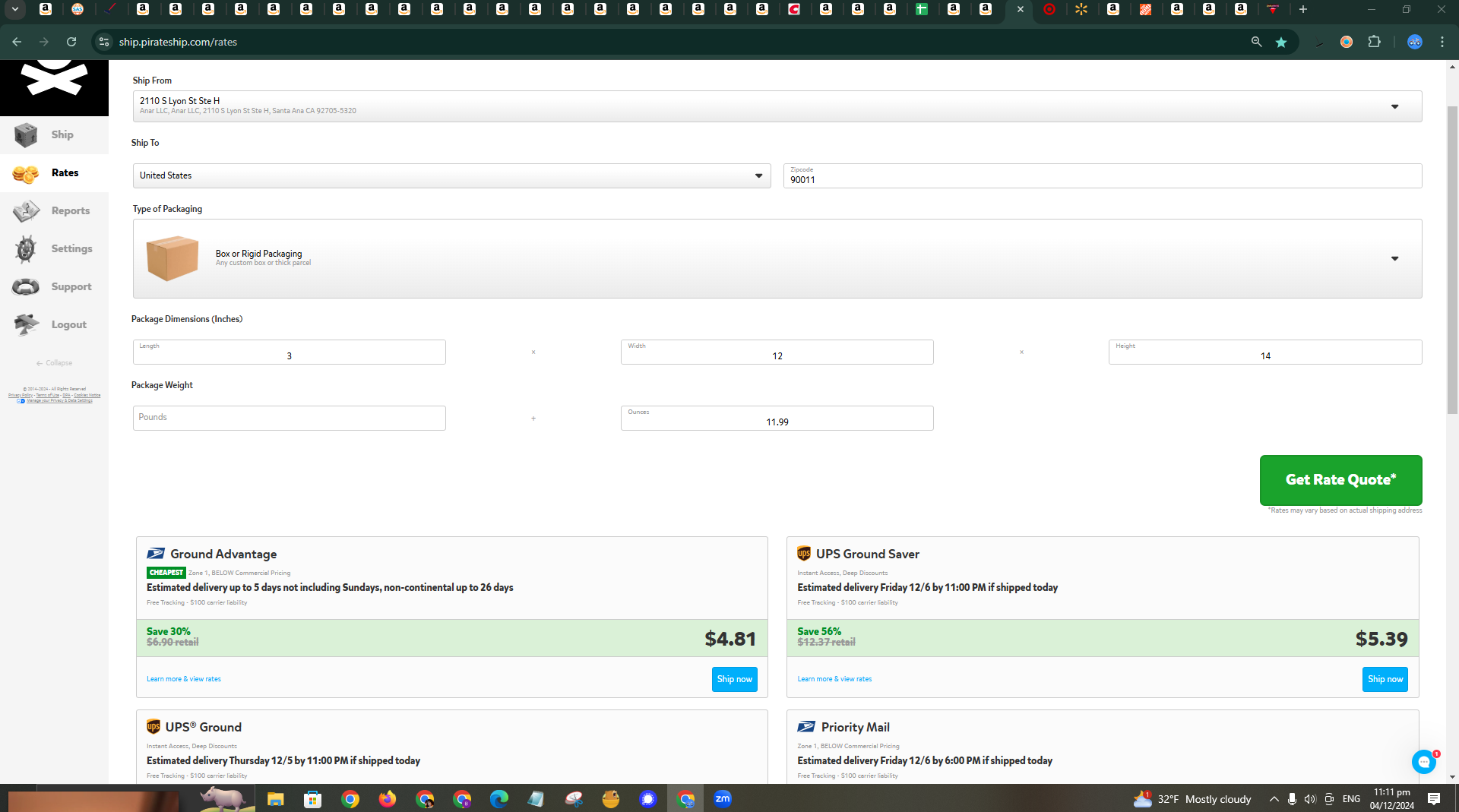The height and width of the screenshot is (812, 1459).
Task: Open Zoom from the taskbar
Action: (723, 799)
